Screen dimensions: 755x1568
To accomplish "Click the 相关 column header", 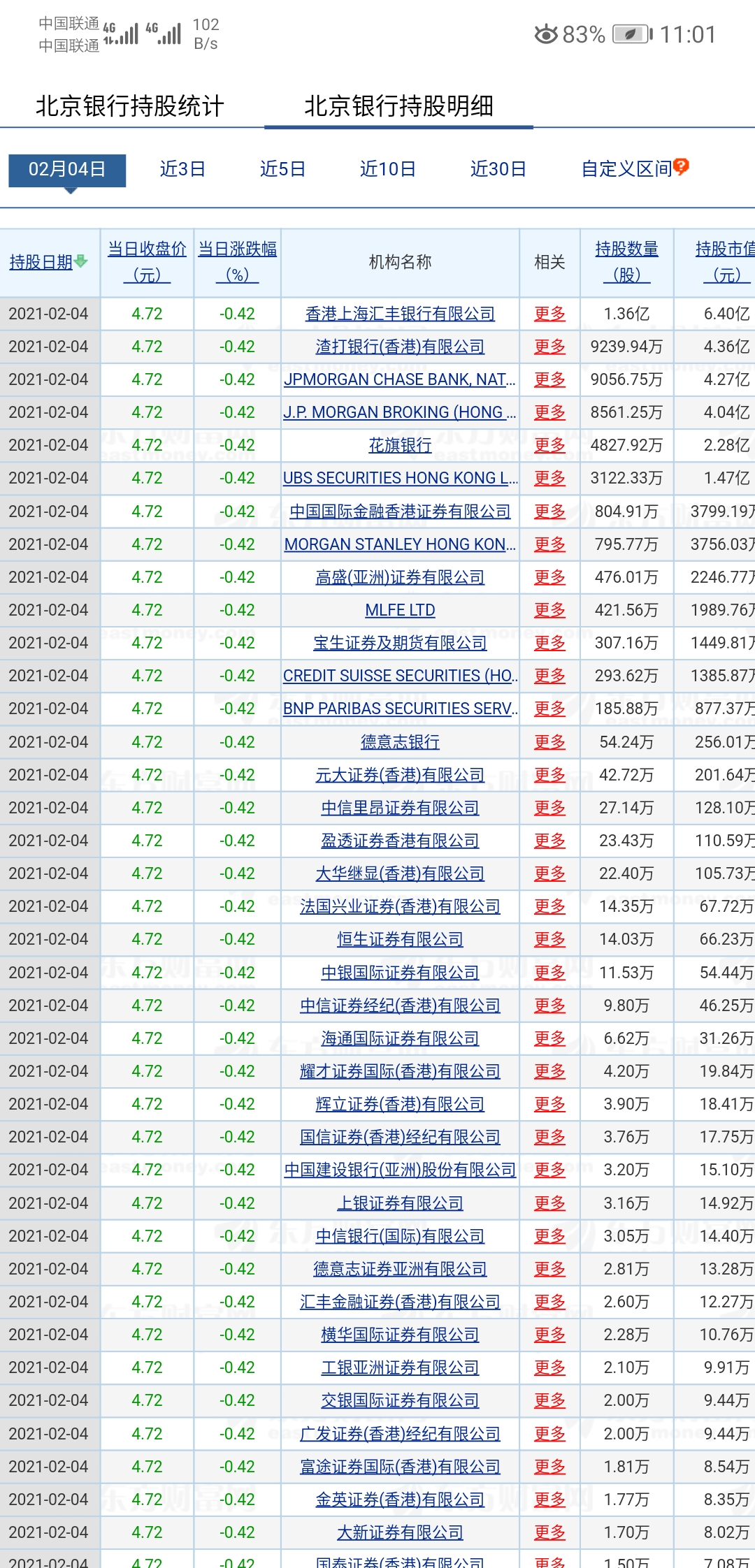I will tap(549, 262).
